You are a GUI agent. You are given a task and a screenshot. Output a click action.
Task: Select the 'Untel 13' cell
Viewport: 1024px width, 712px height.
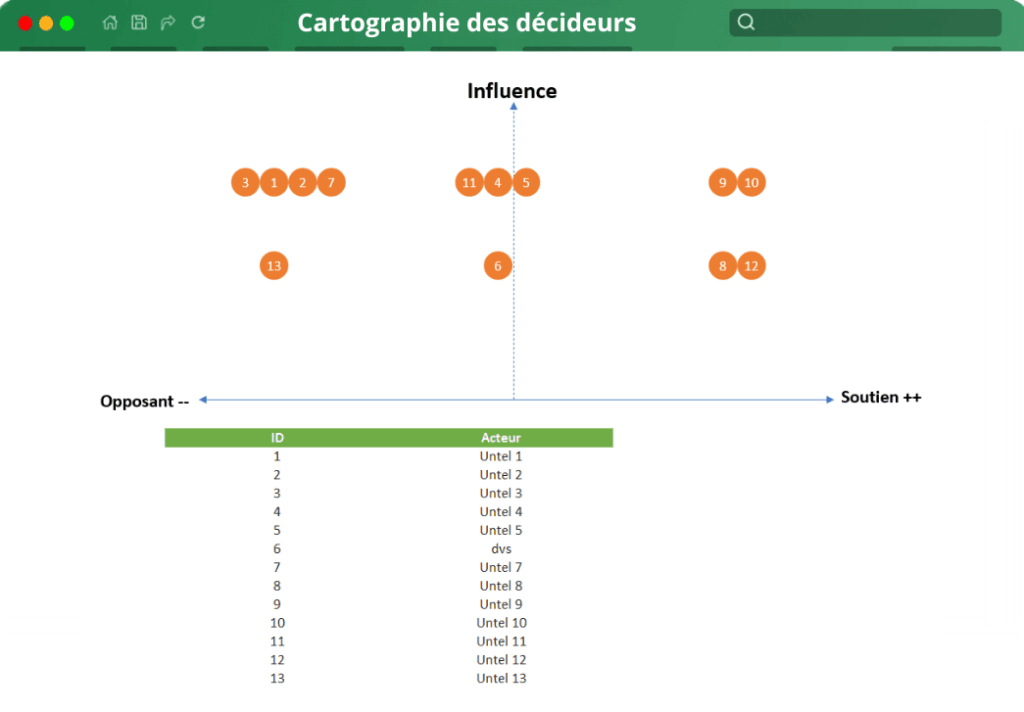click(501, 678)
